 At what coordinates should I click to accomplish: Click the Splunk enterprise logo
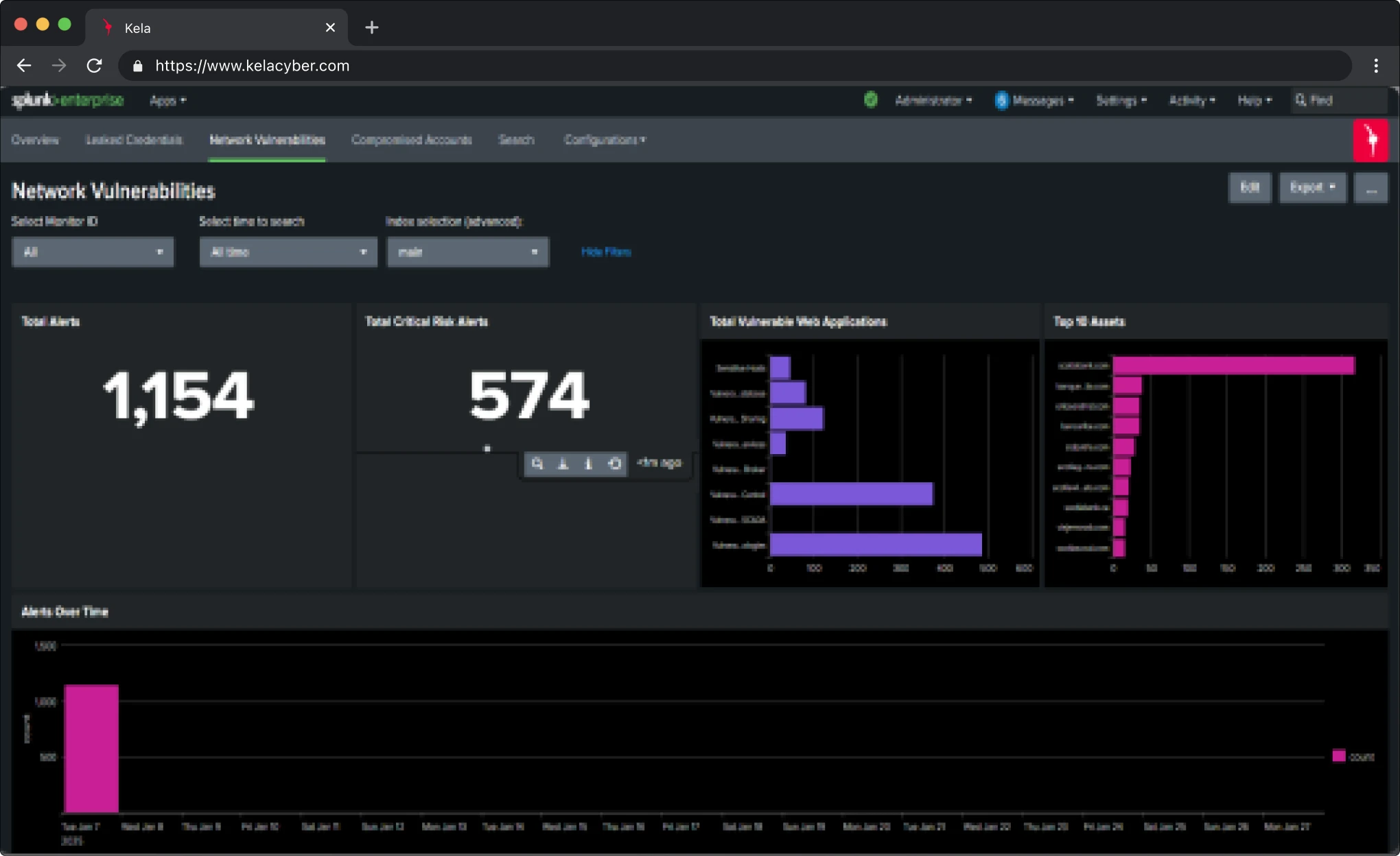click(x=67, y=100)
